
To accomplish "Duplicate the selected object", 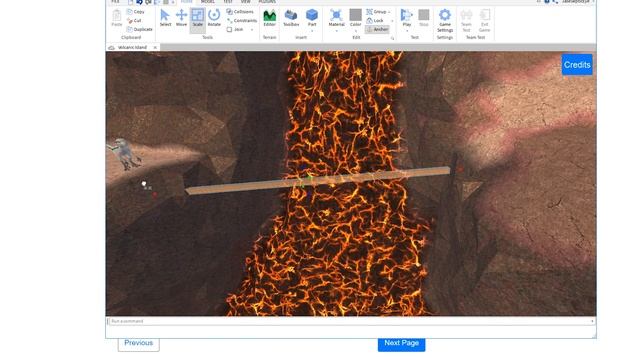I will [140, 29].
